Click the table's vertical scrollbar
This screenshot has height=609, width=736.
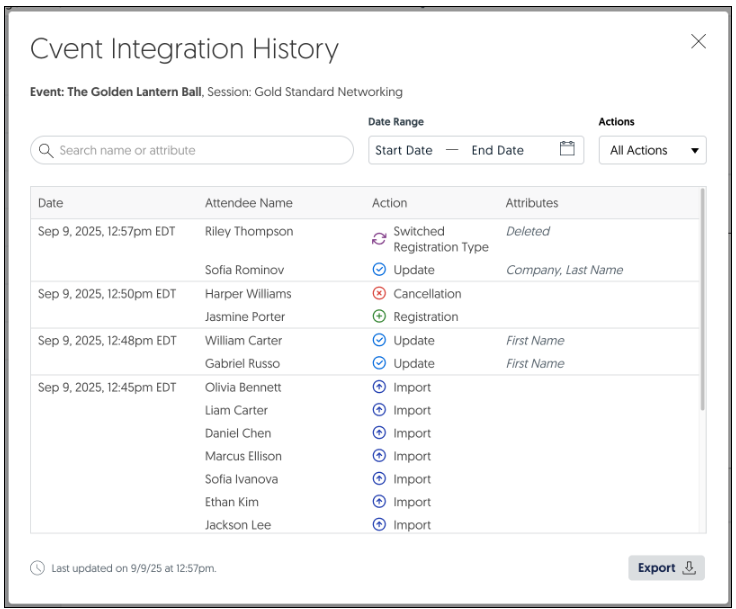pos(702,300)
